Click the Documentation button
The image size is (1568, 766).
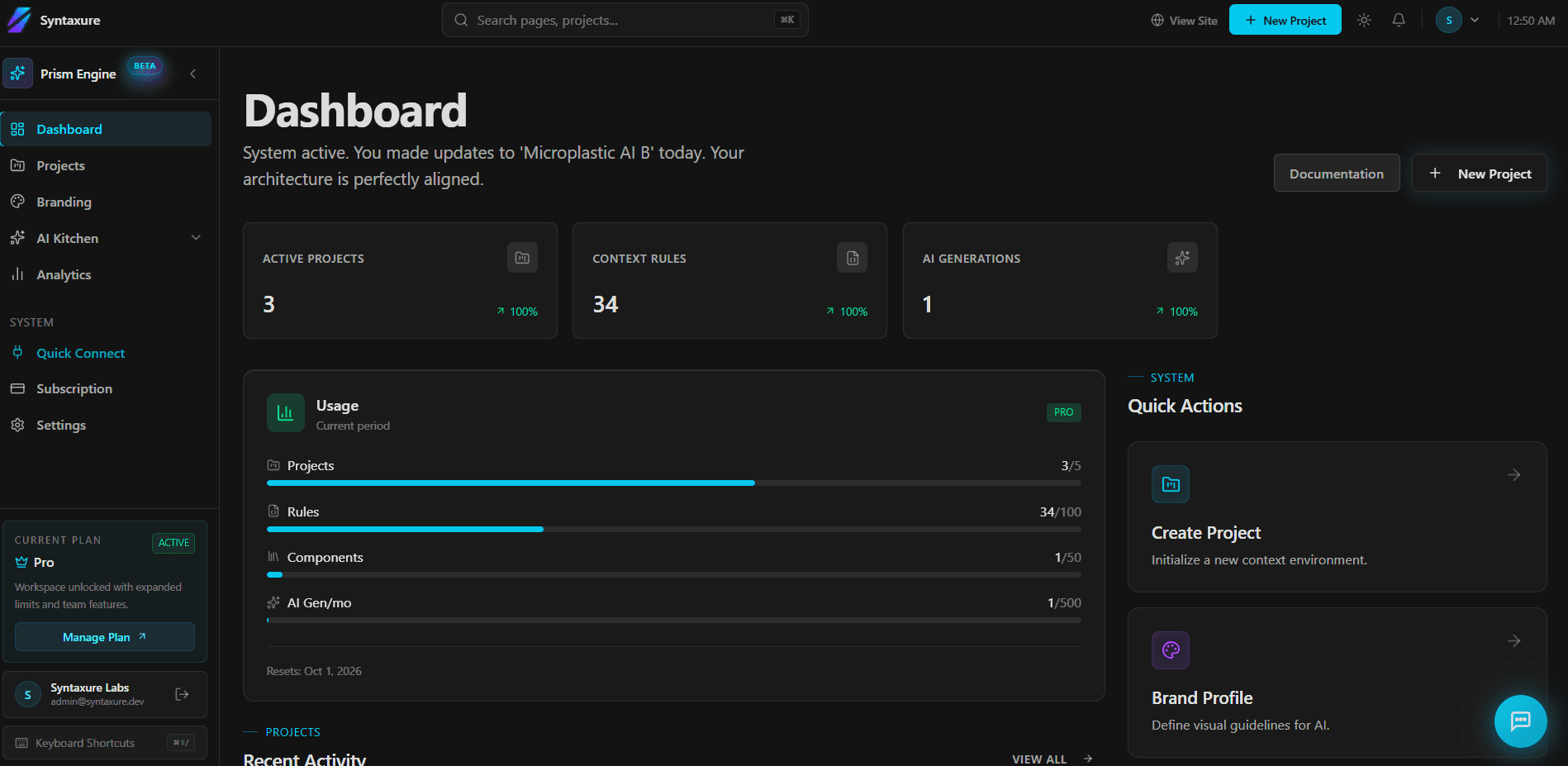pos(1337,174)
